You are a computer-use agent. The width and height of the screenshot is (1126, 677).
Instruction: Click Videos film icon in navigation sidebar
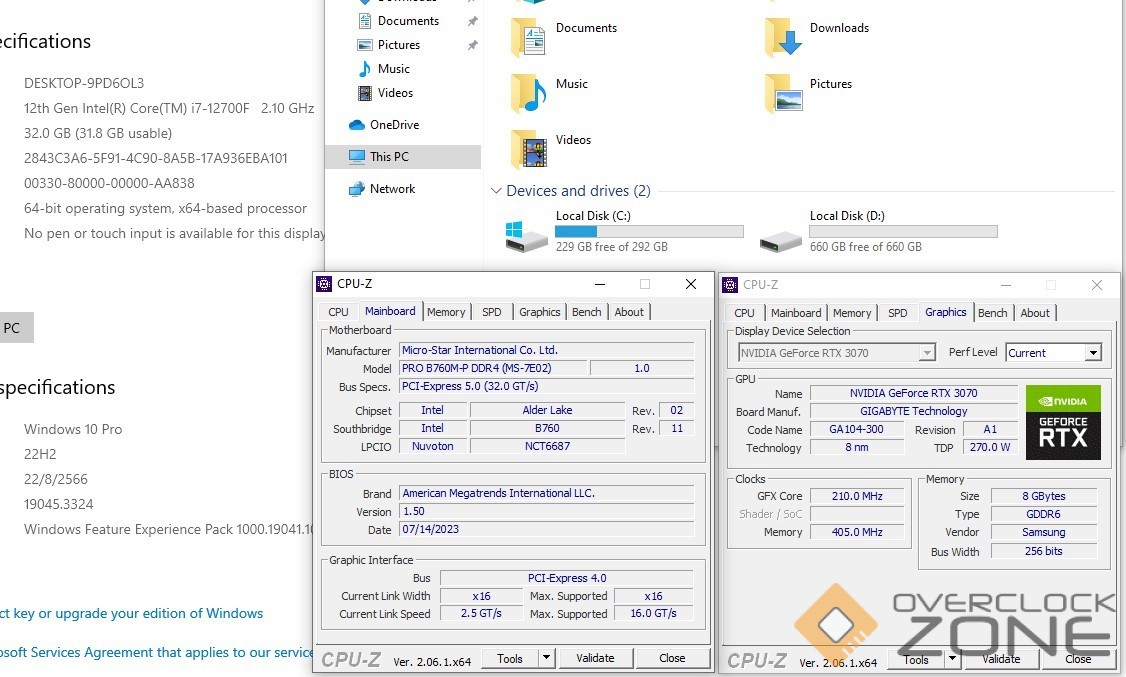pos(365,93)
